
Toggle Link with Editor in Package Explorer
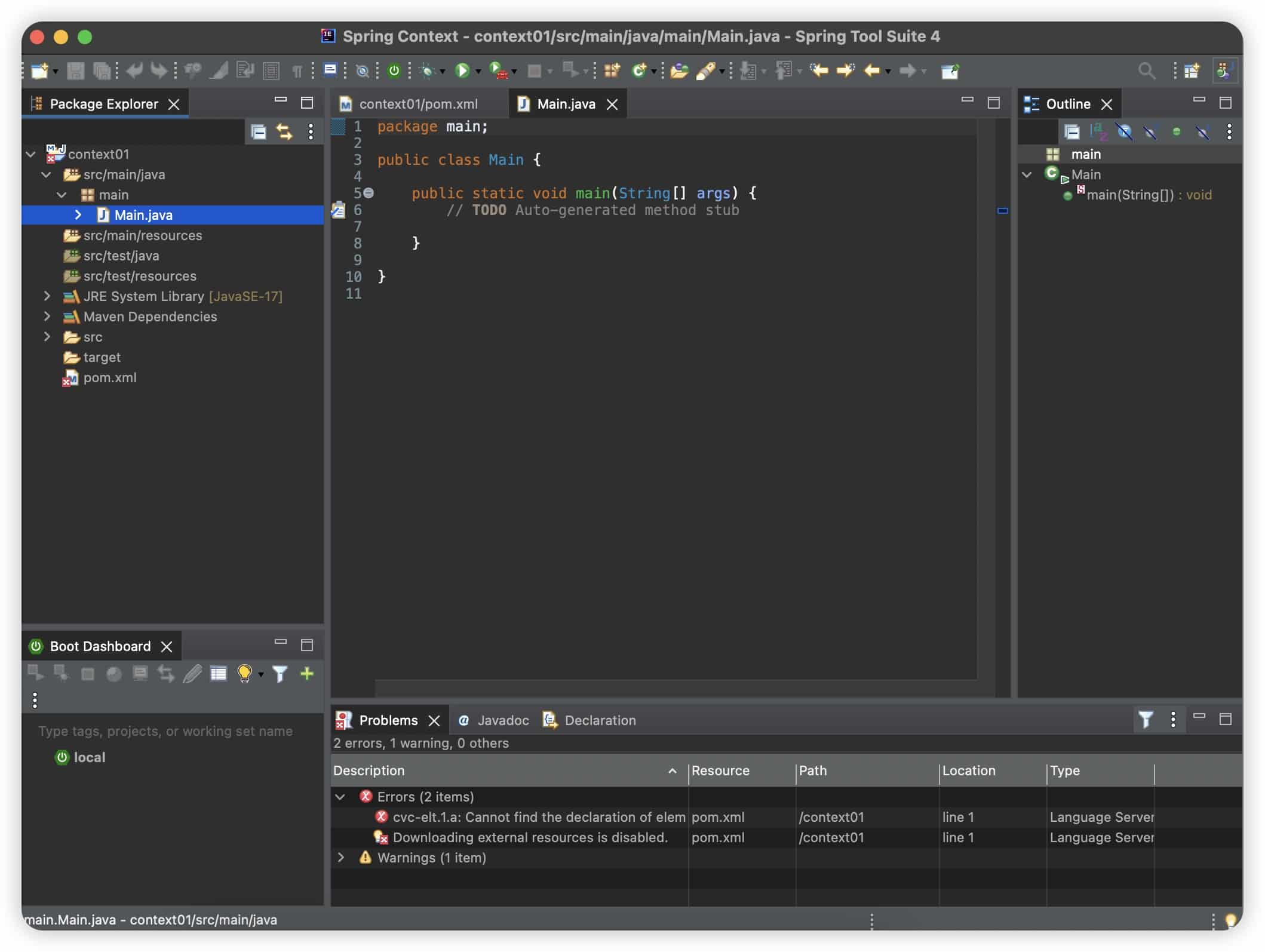284,131
